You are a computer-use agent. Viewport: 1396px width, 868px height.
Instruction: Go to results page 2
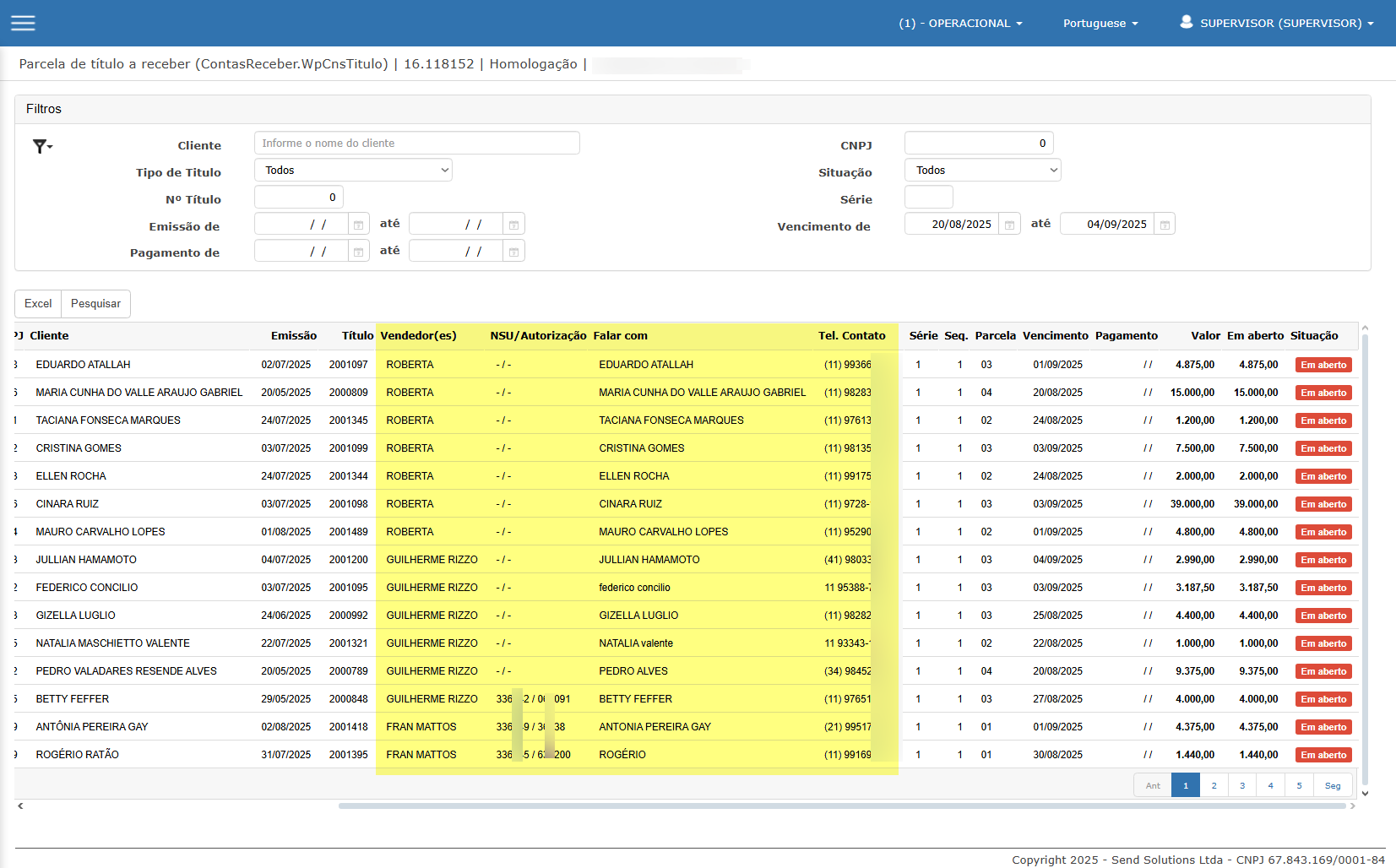click(x=1214, y=785)
